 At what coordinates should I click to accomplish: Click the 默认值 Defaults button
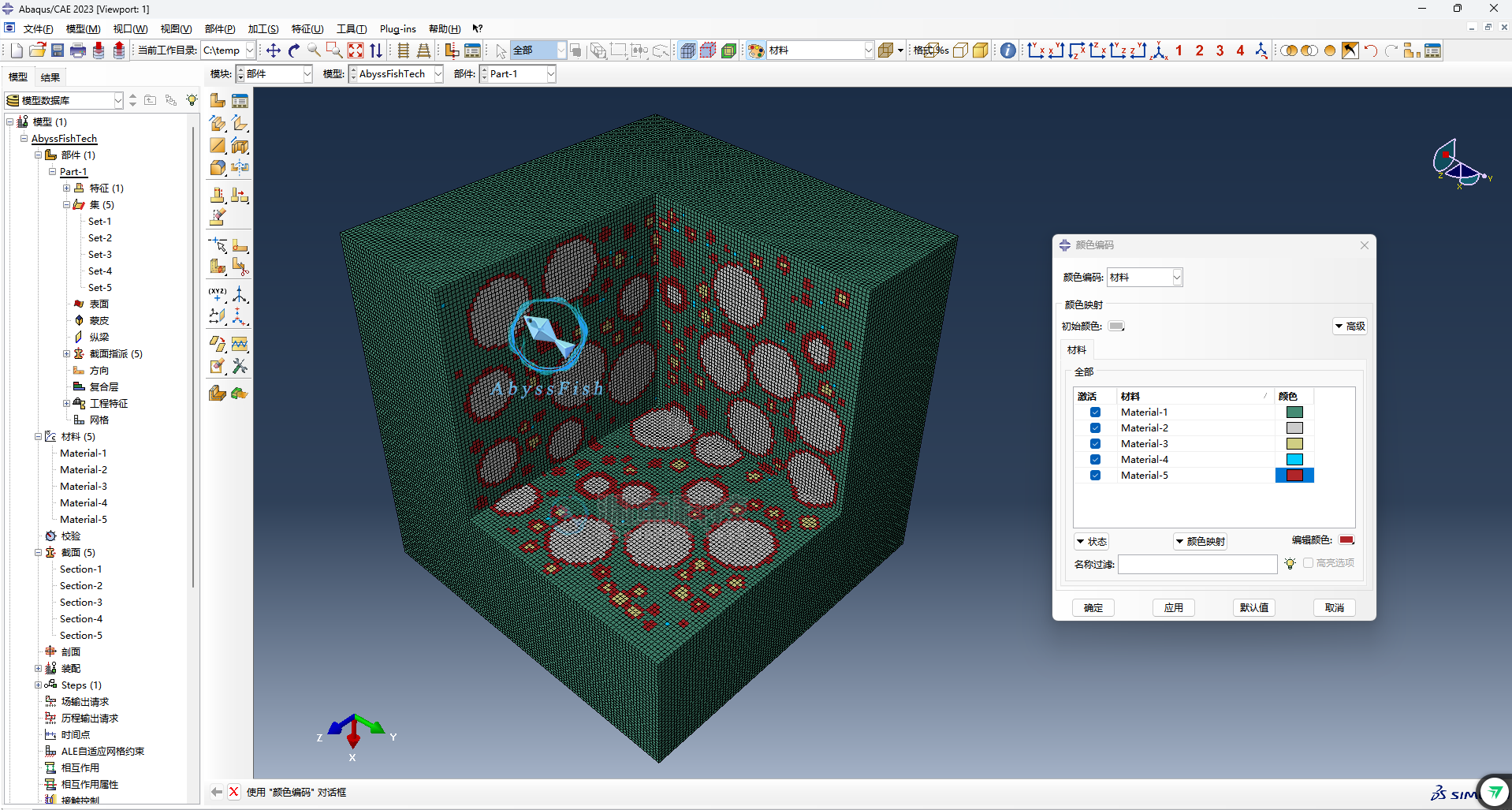point(1254,608)
